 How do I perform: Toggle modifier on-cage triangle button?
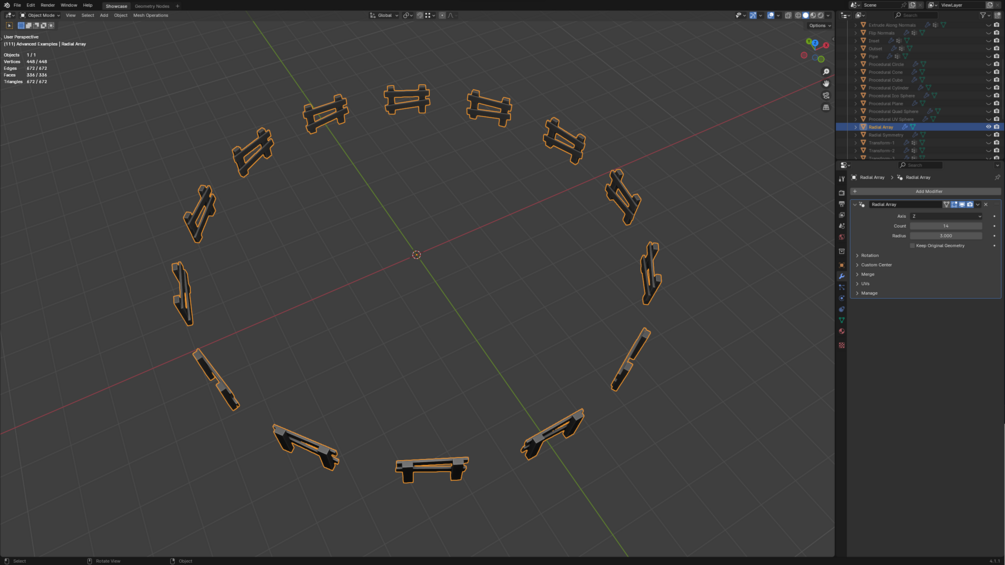[x=946, y=204]
